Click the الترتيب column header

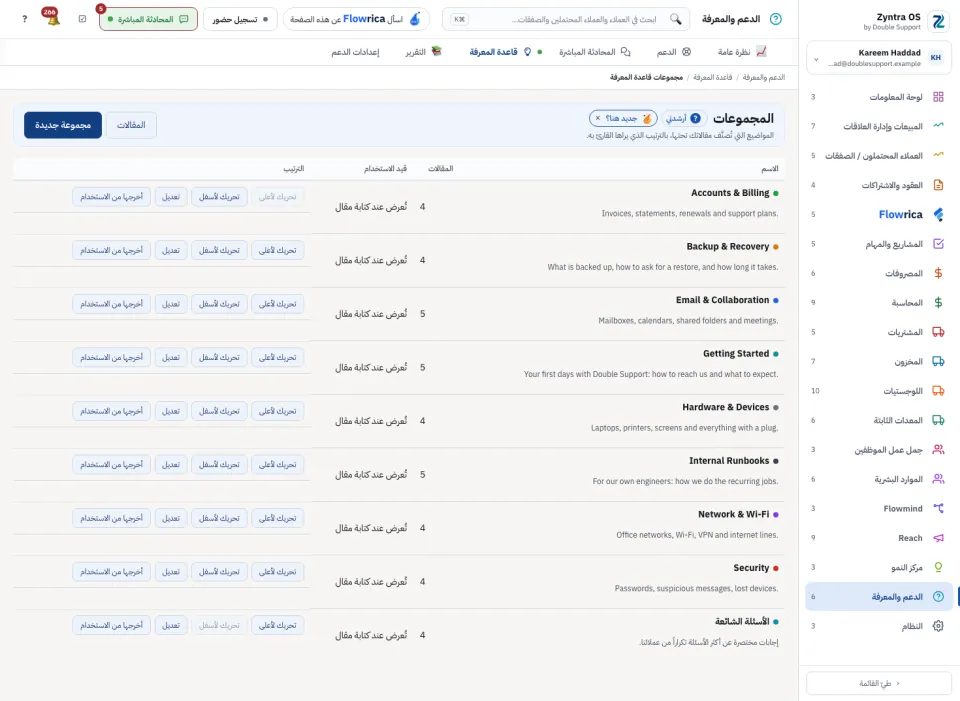293,168
